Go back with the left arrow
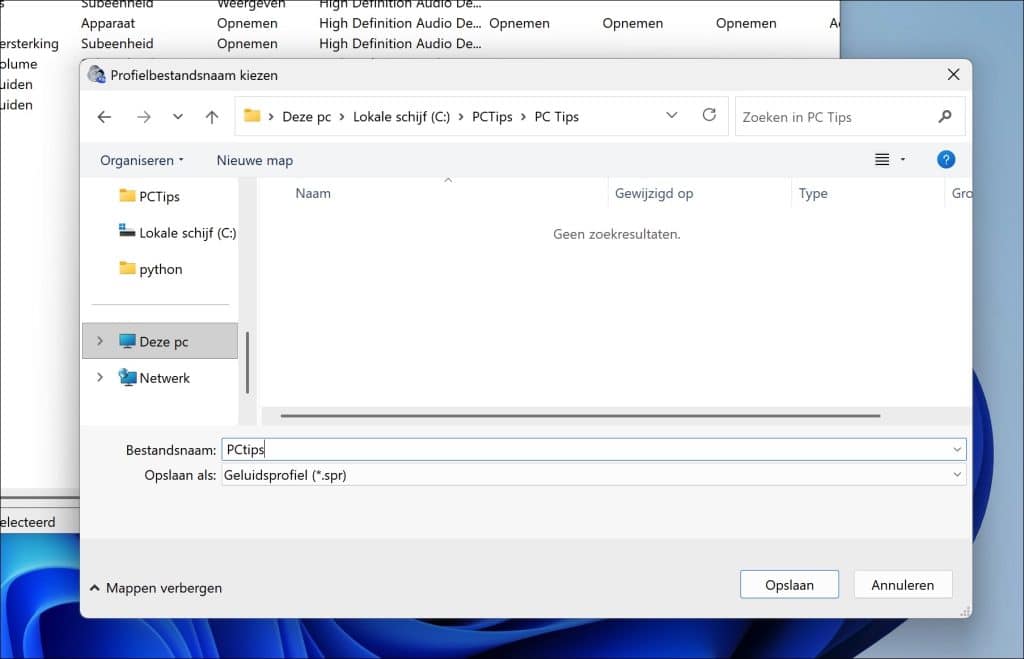This screenshot has height=659, width=1024. [104, 117]
